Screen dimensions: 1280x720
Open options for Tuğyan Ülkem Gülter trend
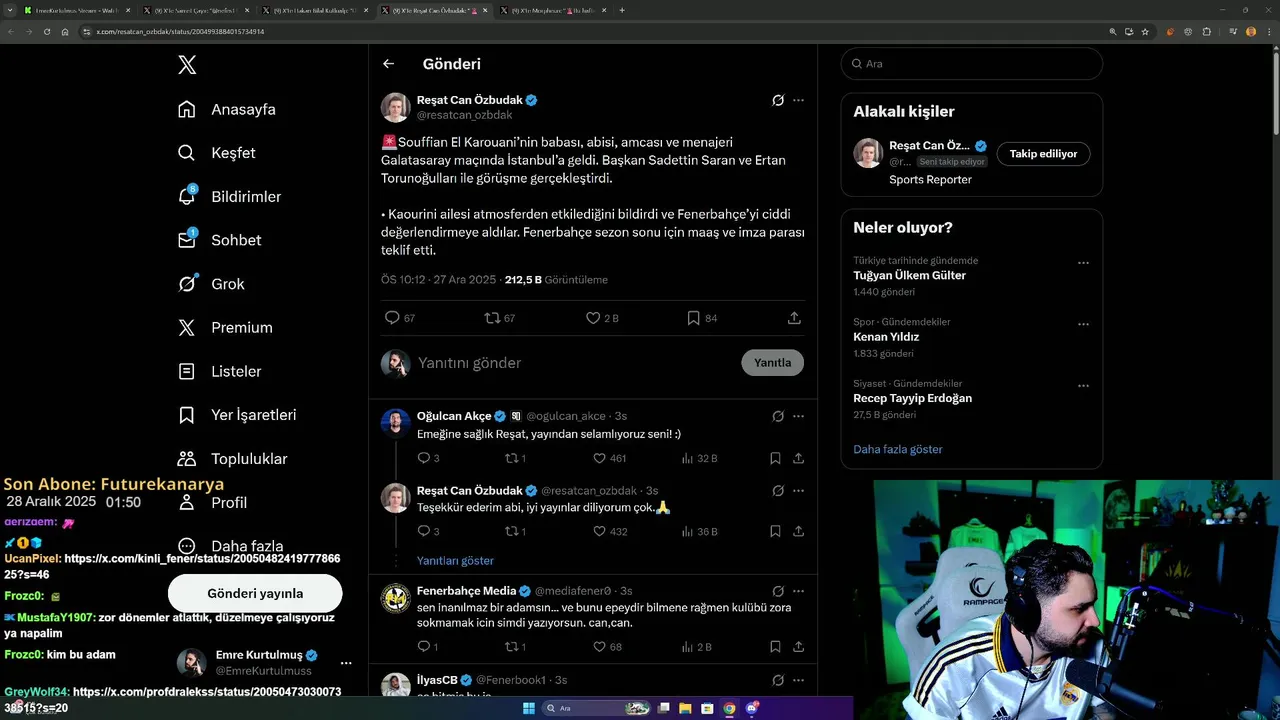pos(1083,263)
